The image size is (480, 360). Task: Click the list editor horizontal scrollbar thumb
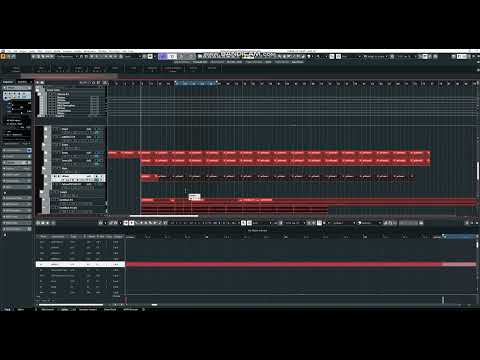click(x=71, y=305)
